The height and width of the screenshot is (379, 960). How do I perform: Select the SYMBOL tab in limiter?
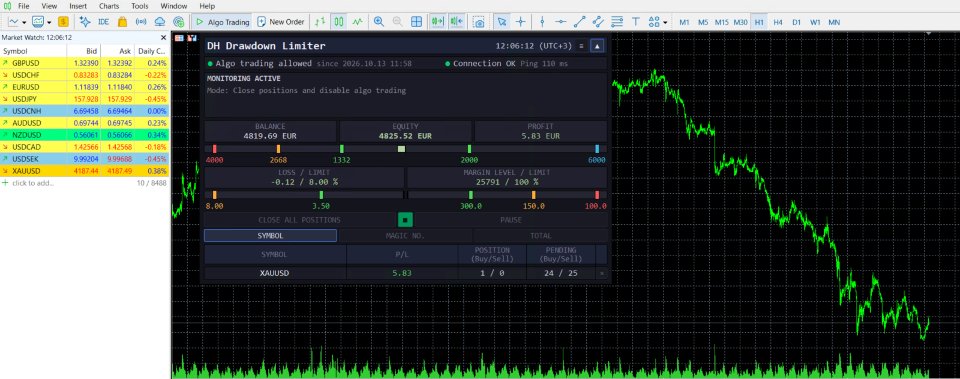(x=270, y=236)
